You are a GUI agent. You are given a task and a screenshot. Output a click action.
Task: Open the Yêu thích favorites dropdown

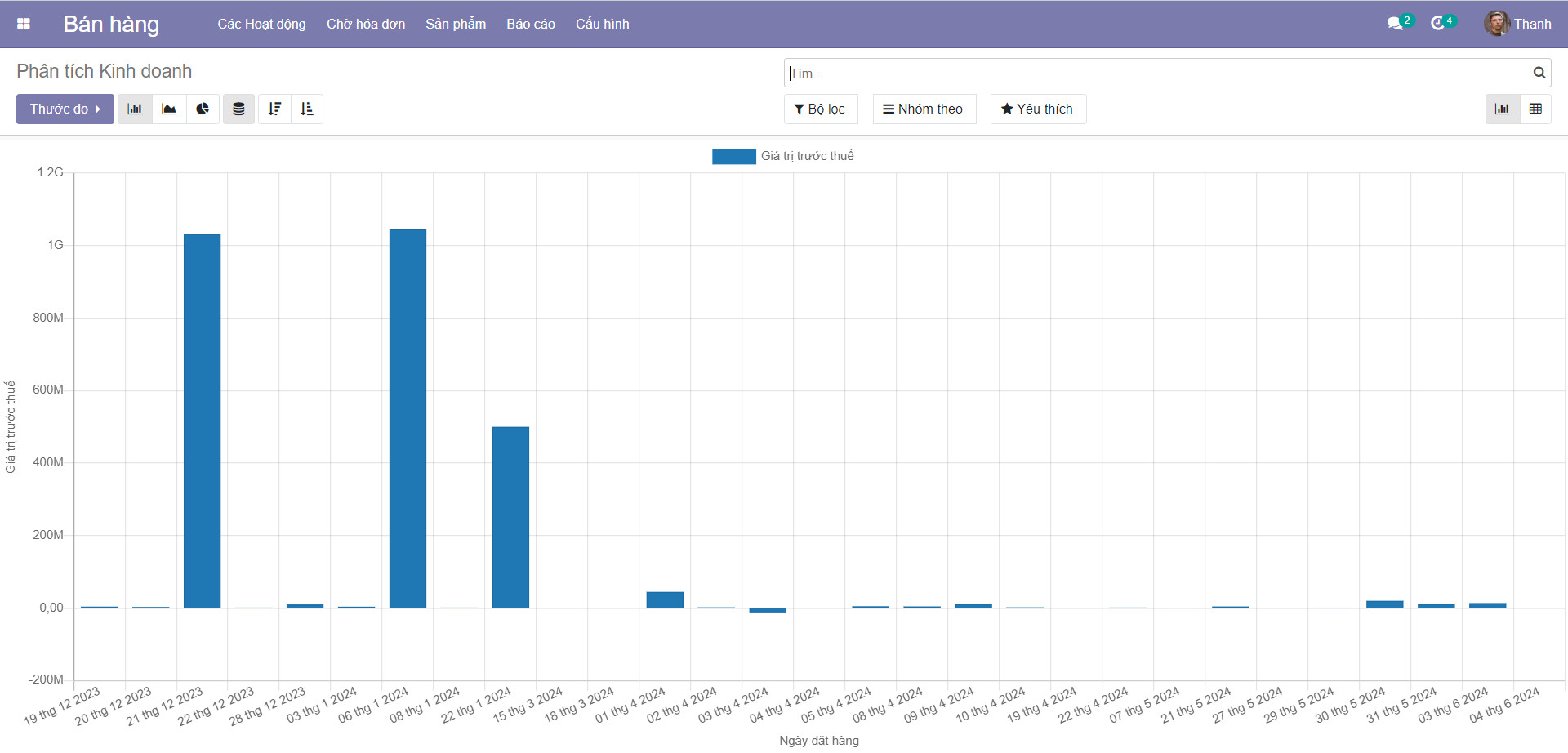pos(1037,109)
